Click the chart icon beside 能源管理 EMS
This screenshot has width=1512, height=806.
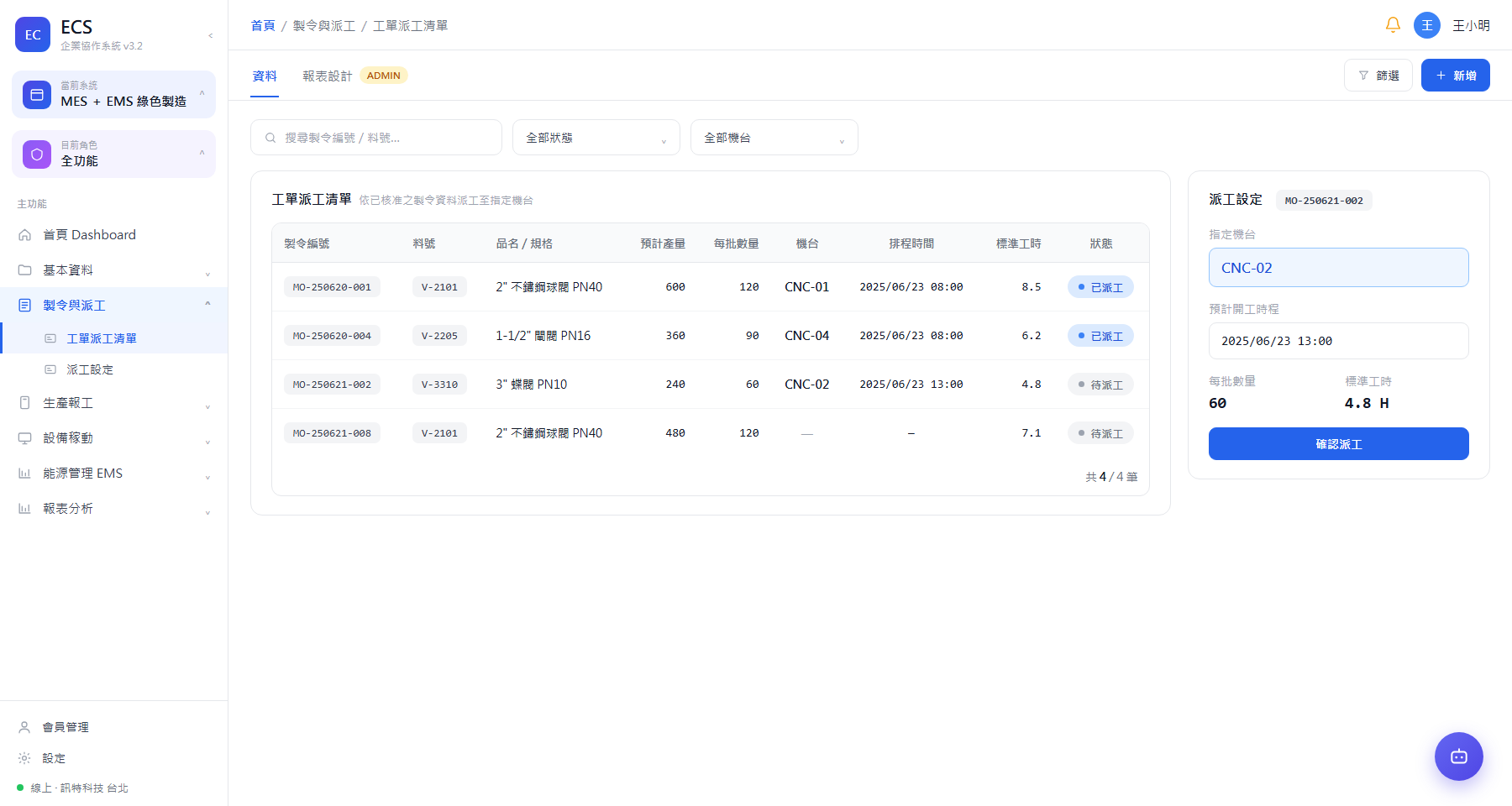[25, 474]
